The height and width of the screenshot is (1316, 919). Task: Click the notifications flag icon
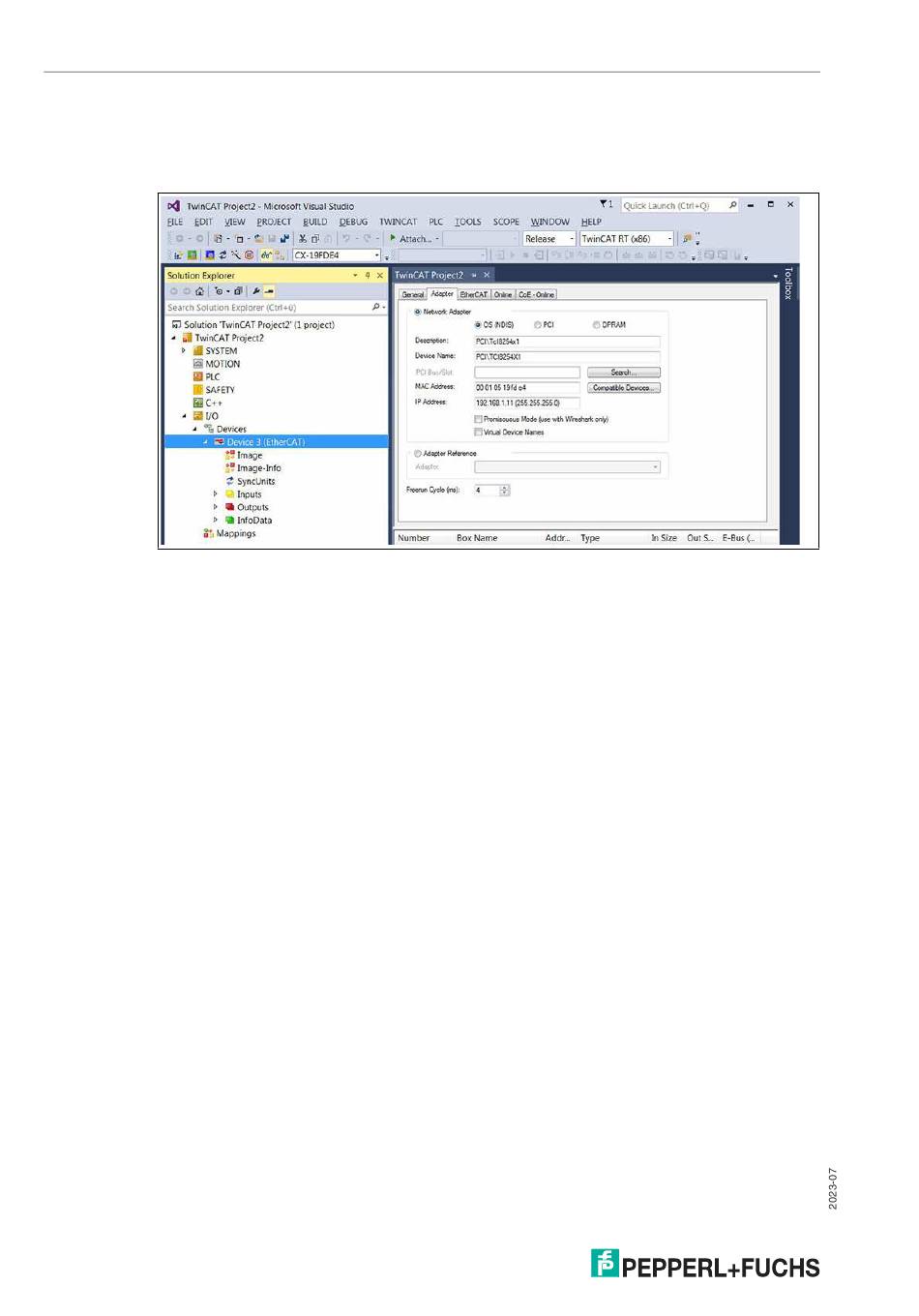(x=603, y=204)
